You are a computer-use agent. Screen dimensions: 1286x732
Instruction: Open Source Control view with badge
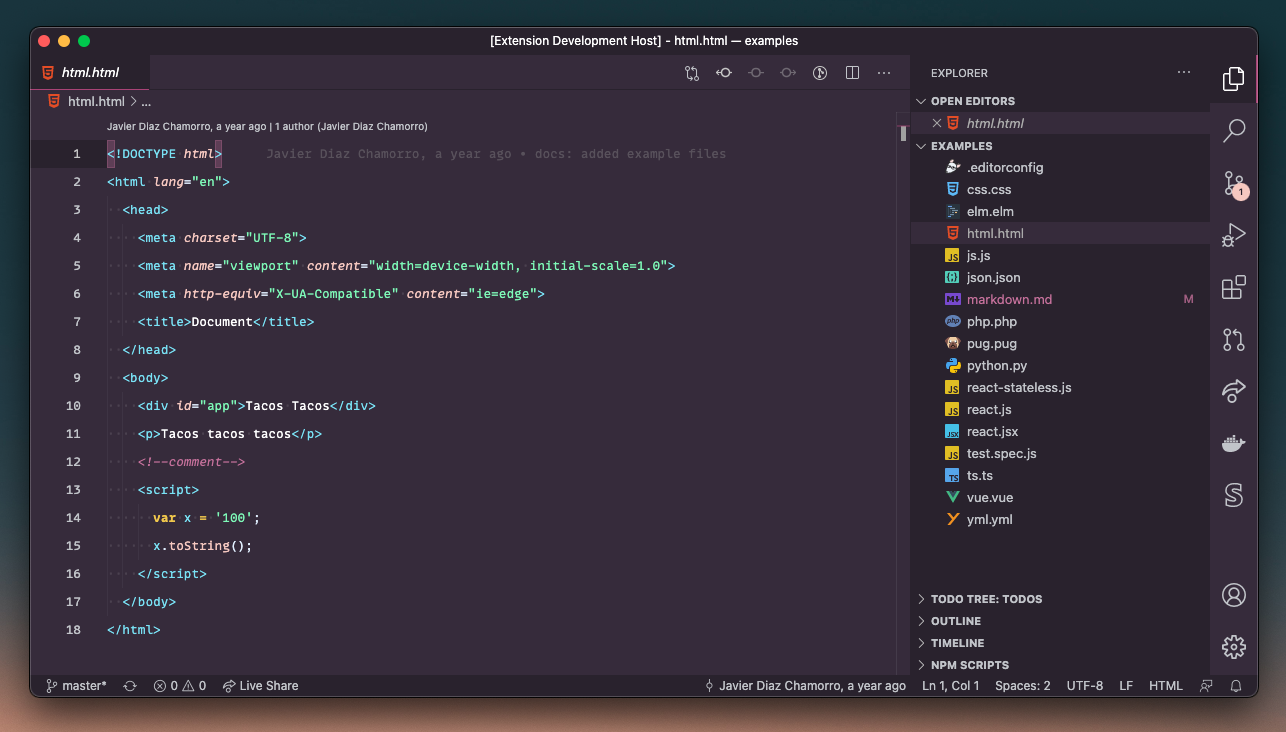(x=1234, y=184)
